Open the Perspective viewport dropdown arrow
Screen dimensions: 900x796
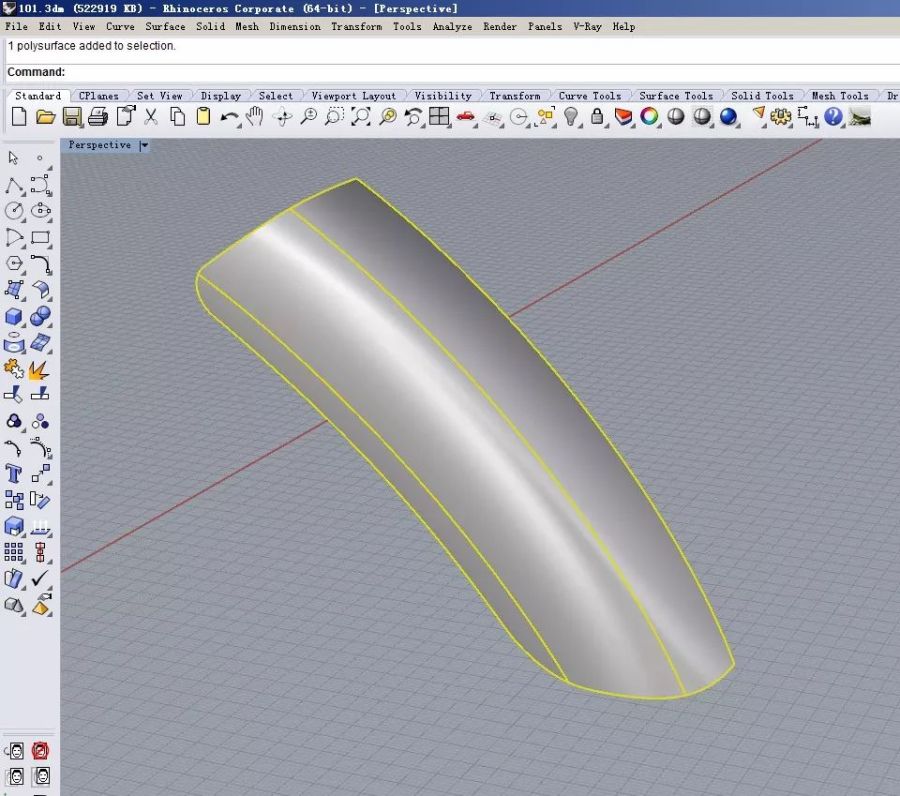[145, 146]
